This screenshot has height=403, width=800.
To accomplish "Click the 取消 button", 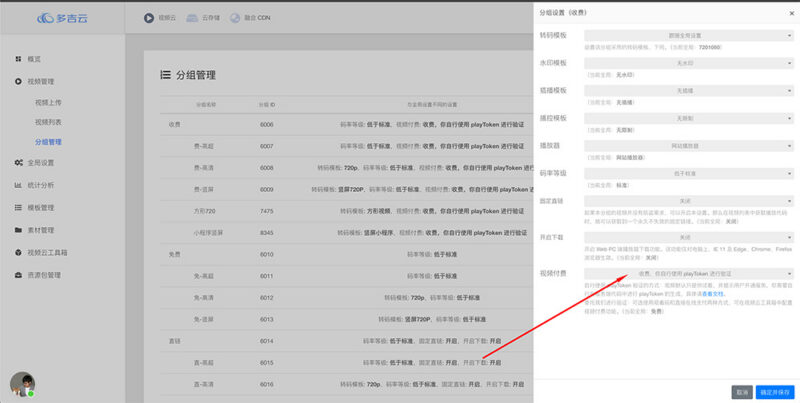I will [x=741, y=391].
